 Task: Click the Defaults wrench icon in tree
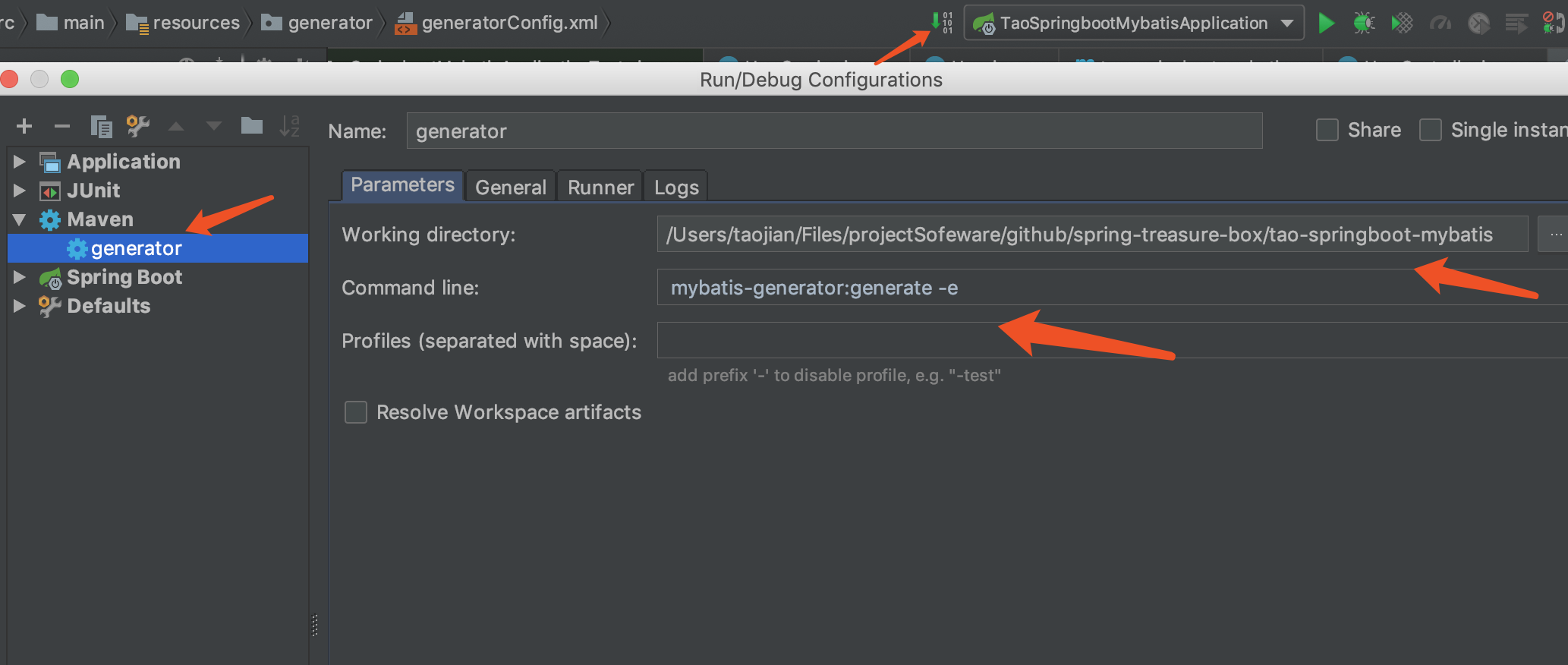(x=49, y=307)
